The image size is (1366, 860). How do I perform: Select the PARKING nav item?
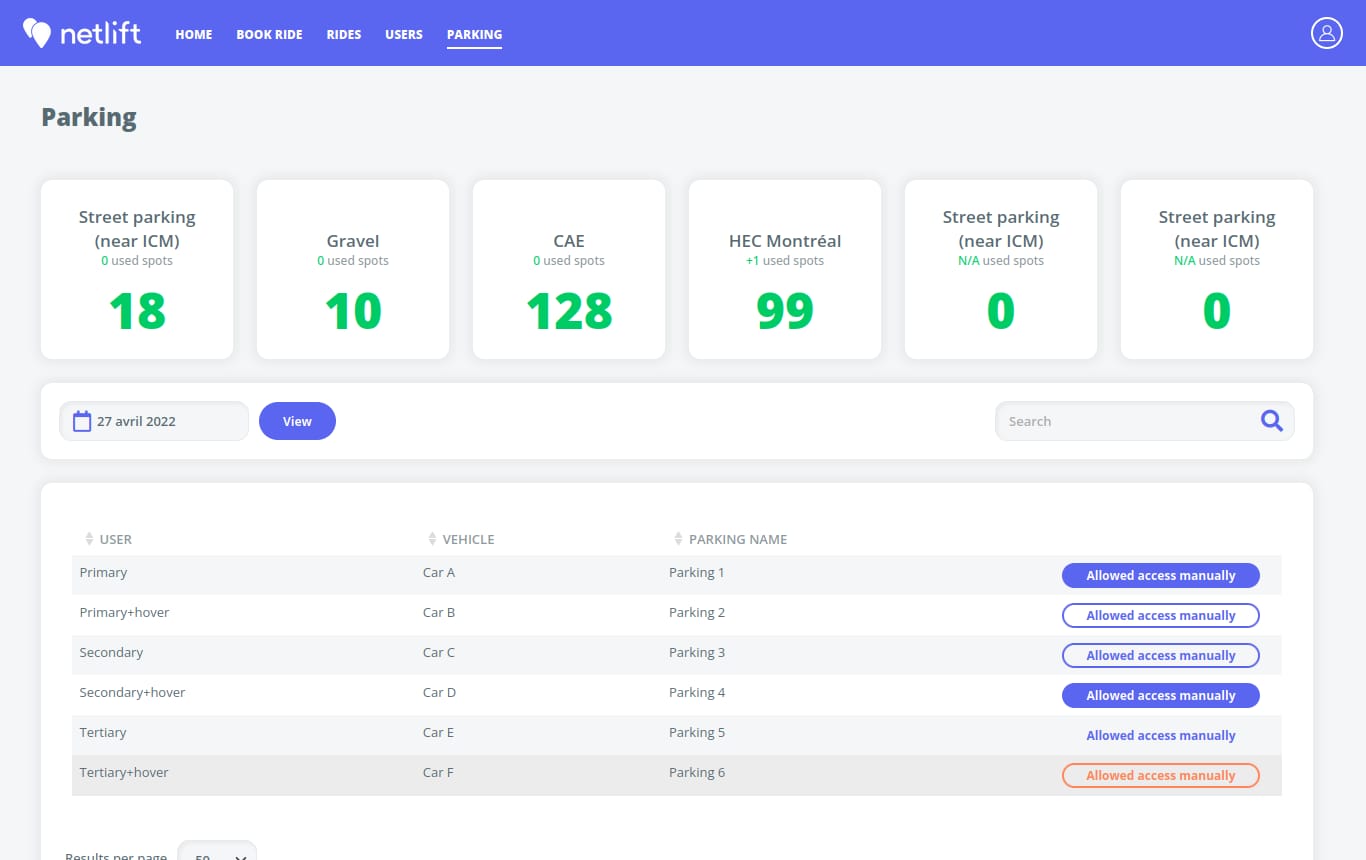click(474, 34)
